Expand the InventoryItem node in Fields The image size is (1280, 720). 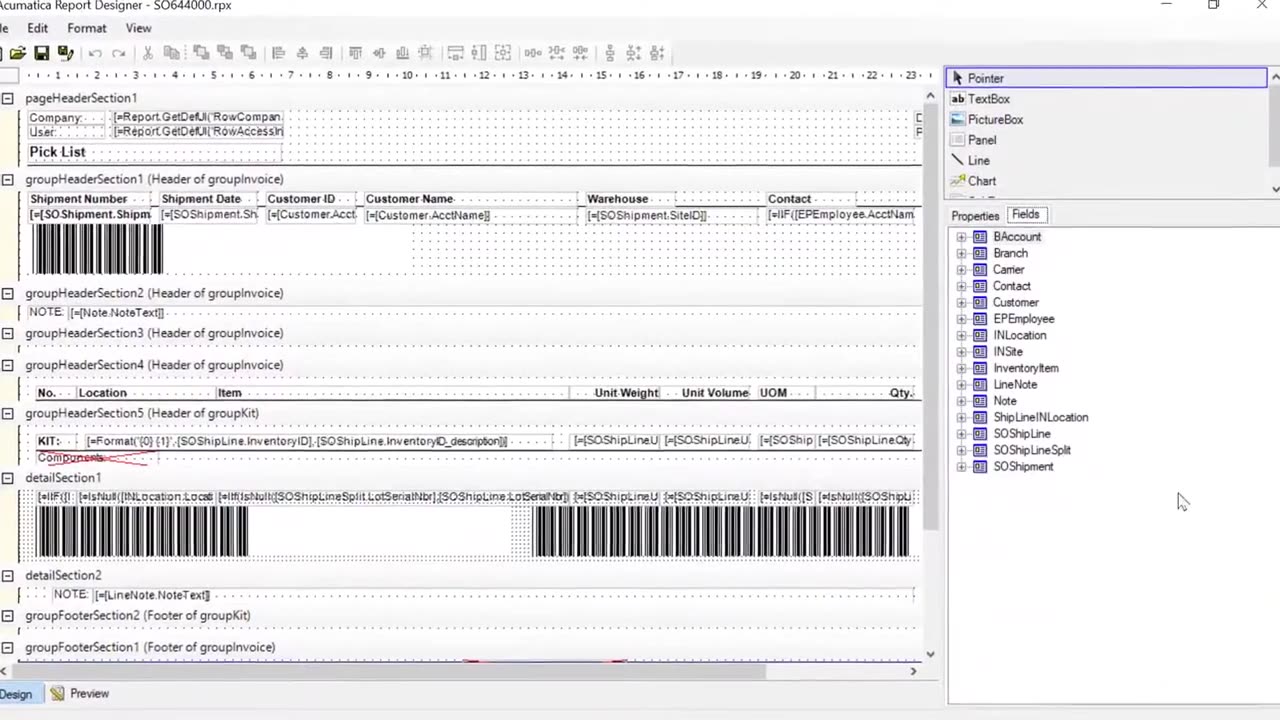961,368
